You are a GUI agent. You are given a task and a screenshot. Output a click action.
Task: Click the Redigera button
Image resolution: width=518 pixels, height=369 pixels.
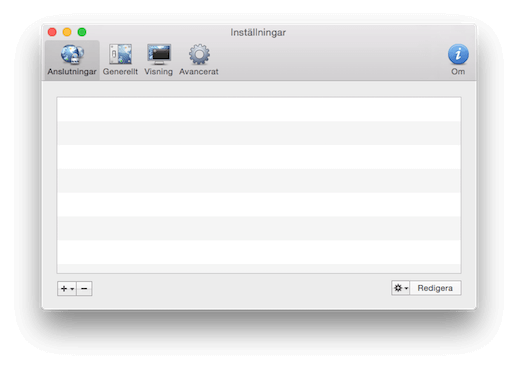[x=435, y=288]
